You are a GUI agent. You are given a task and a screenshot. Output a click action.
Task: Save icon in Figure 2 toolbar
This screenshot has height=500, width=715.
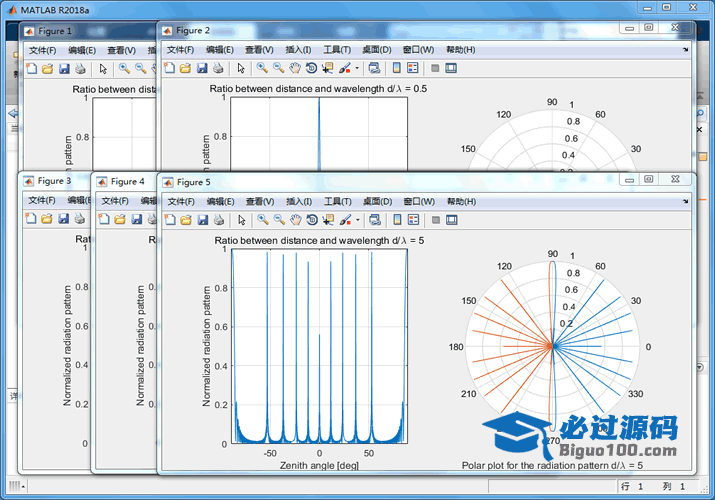[202, 68]
